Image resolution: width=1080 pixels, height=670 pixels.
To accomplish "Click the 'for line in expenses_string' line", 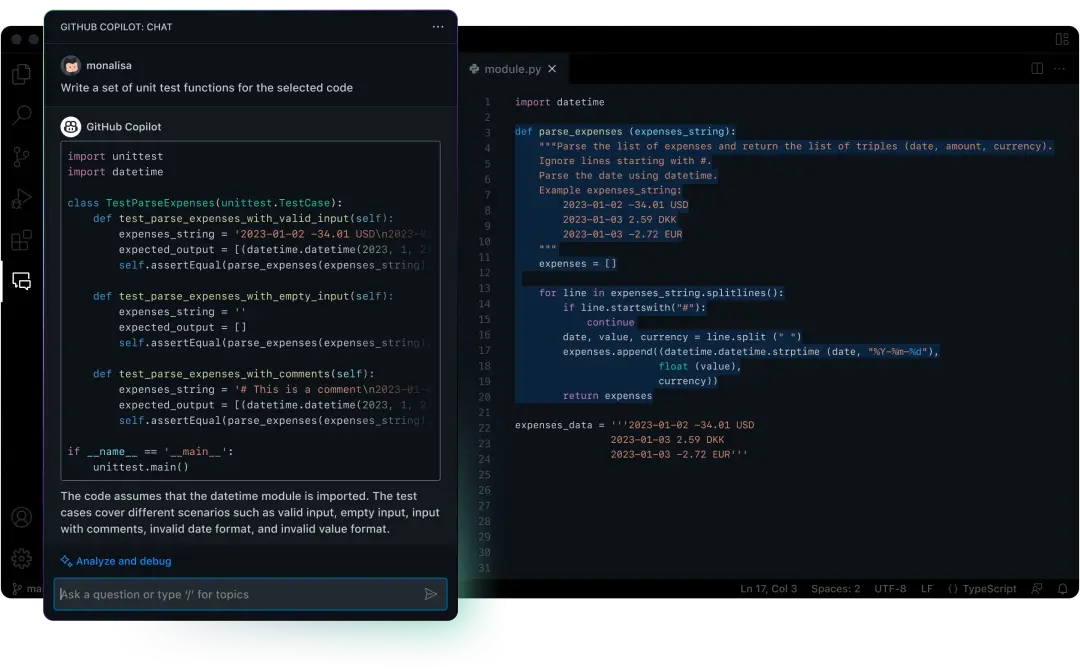I will pyautogui.click(x=661, y=293).
